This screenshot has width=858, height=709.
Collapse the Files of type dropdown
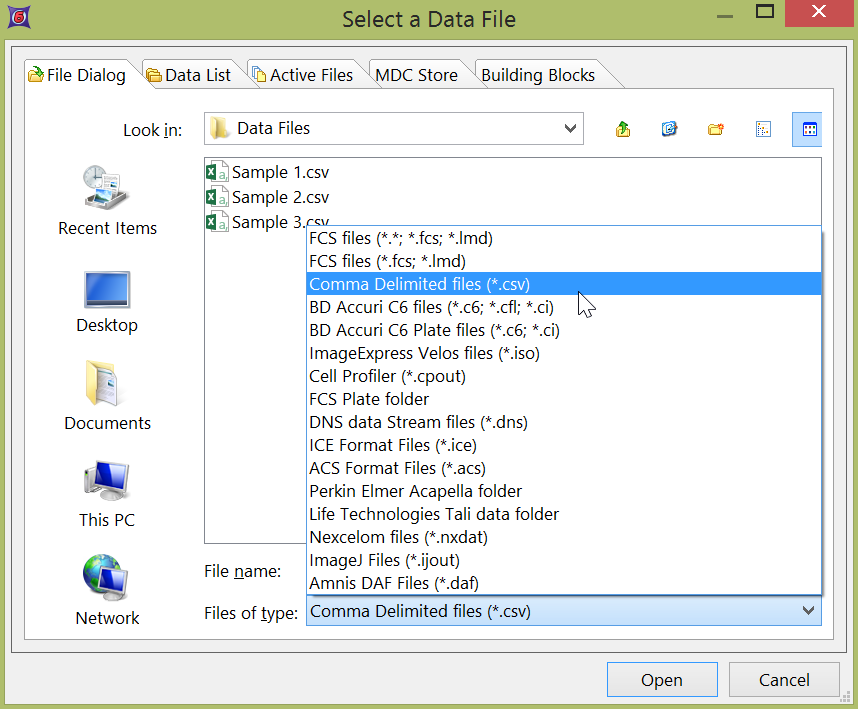pos(808,611)
